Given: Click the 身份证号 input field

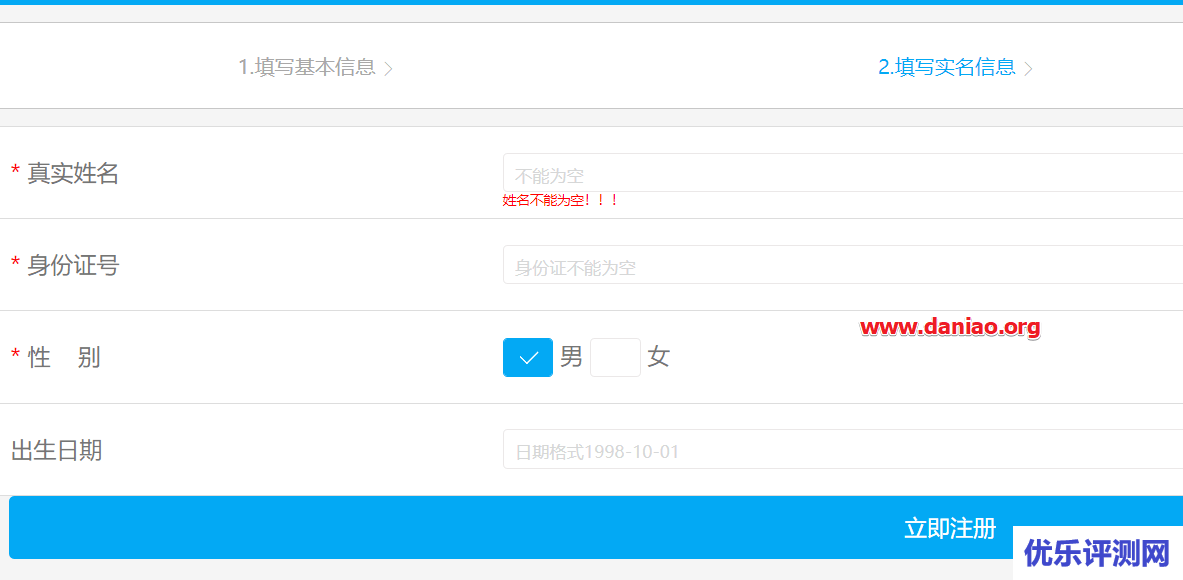Looking at the screenshot, I should 843,265.
